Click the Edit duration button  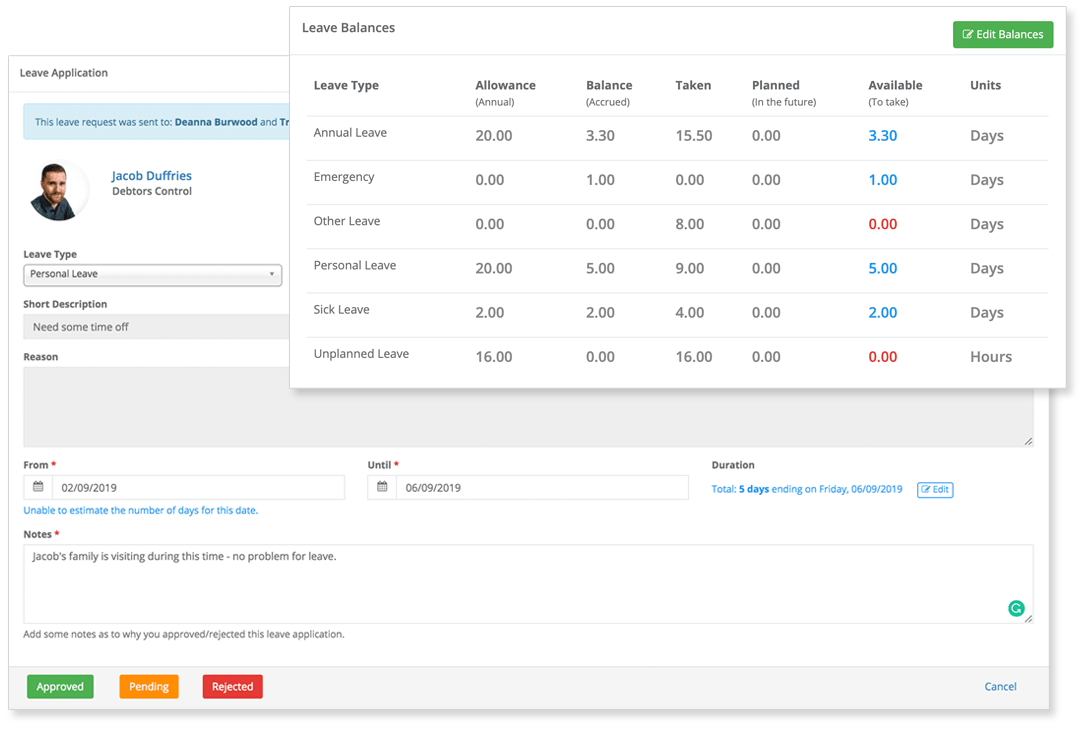pyautogui.click(x=934, y=490)
